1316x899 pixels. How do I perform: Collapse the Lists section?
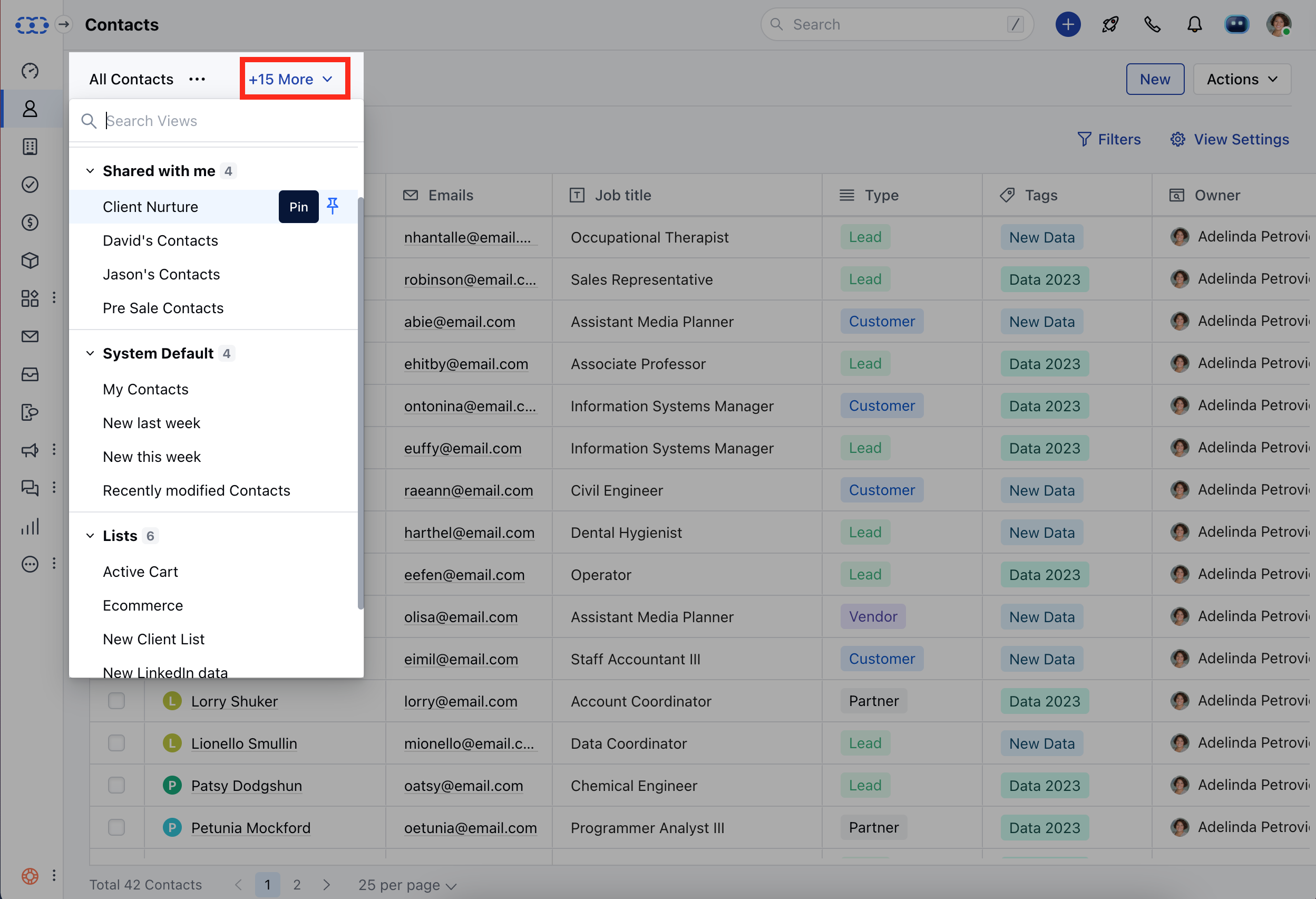coord(90,535)
